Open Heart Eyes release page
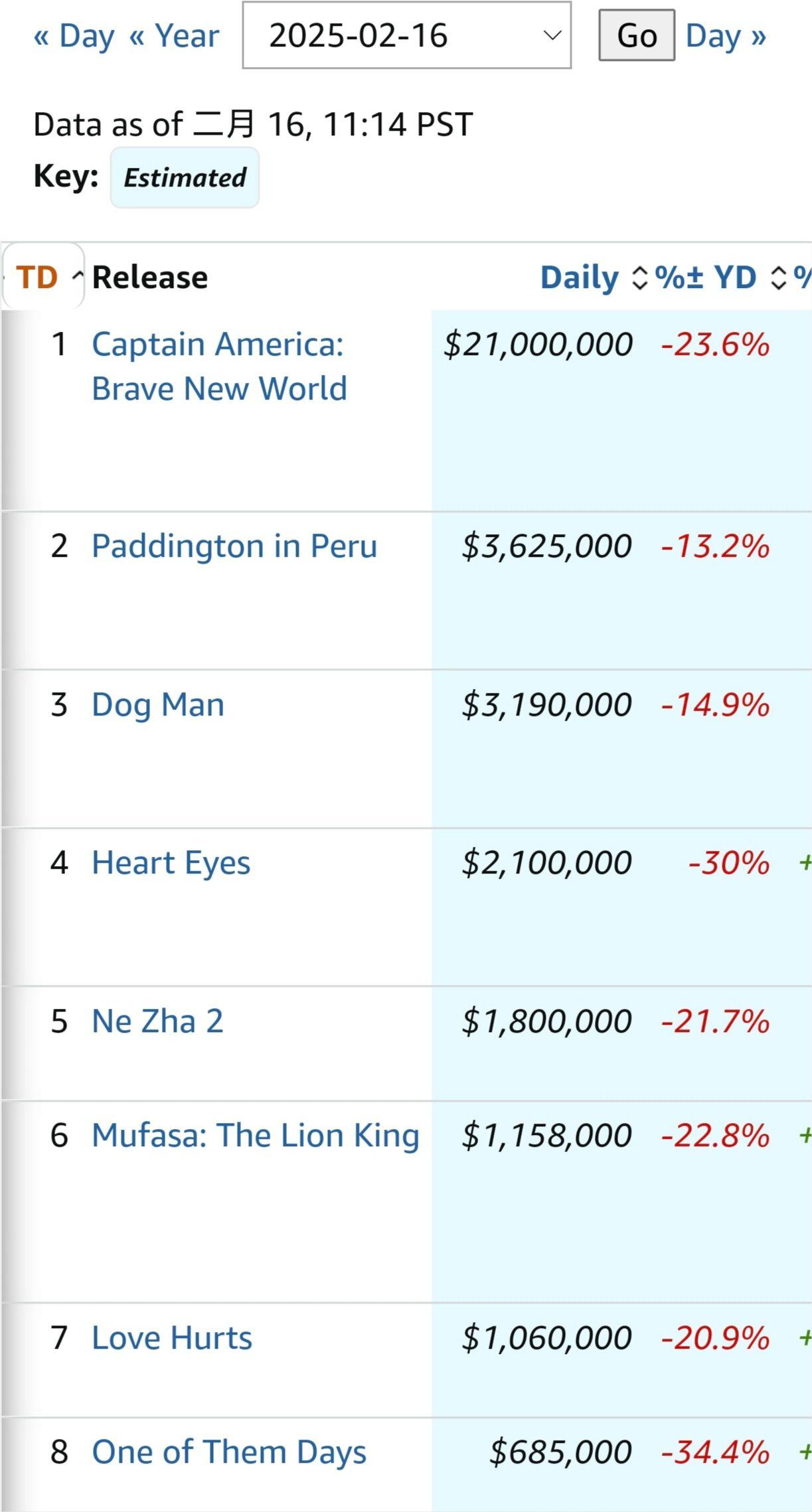Screen dimensions: 812x1512 pyautogui.click(x=171, y=863)
